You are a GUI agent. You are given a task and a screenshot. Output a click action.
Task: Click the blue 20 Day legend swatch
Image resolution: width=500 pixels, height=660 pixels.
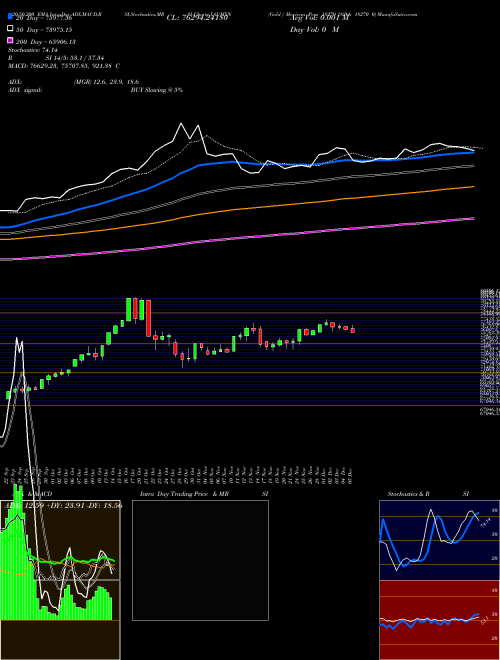[x=11, y=17]
